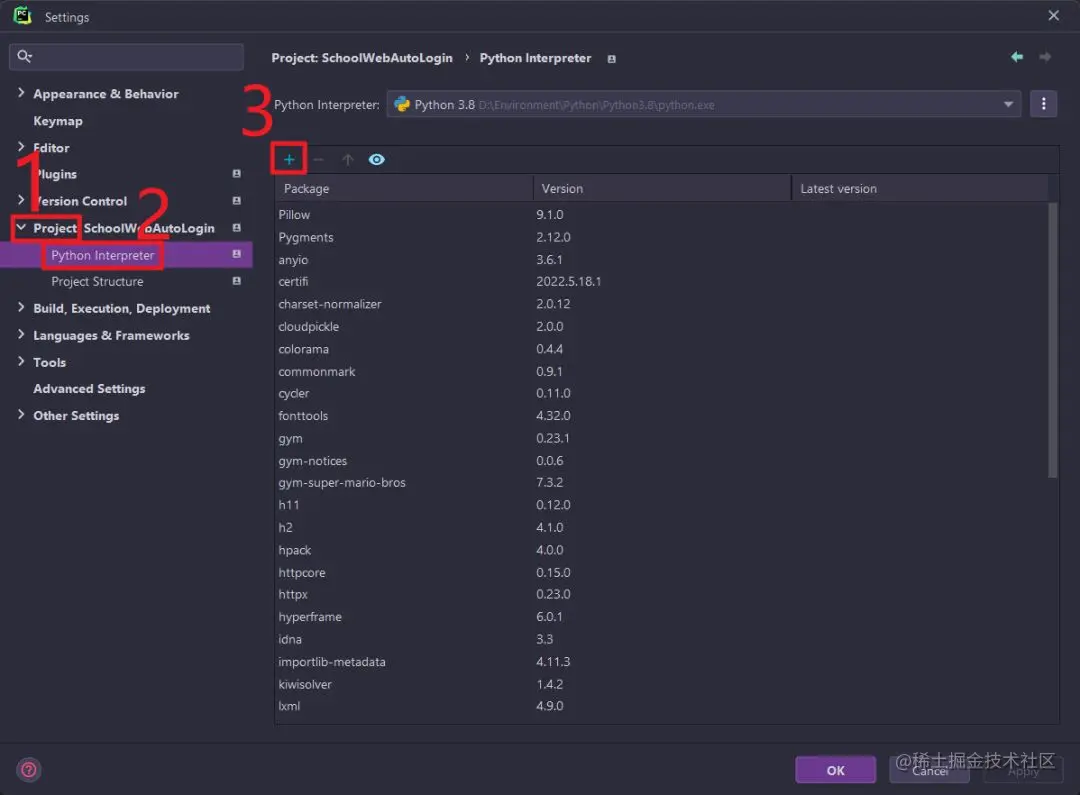
Task: Click Python logo in interpreter combo box
Action: tap(402, 105)
